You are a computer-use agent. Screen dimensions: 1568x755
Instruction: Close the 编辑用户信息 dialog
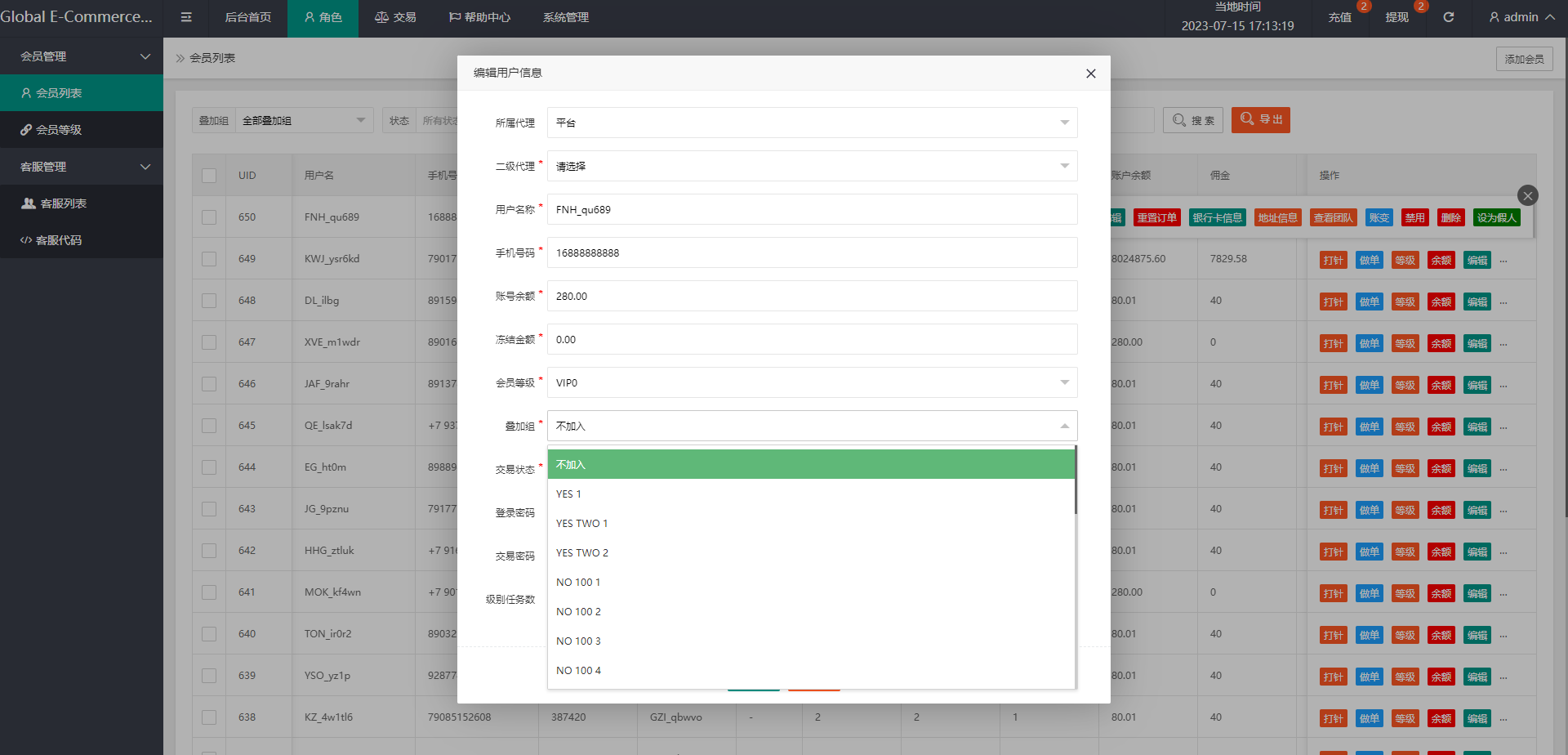1091,74
